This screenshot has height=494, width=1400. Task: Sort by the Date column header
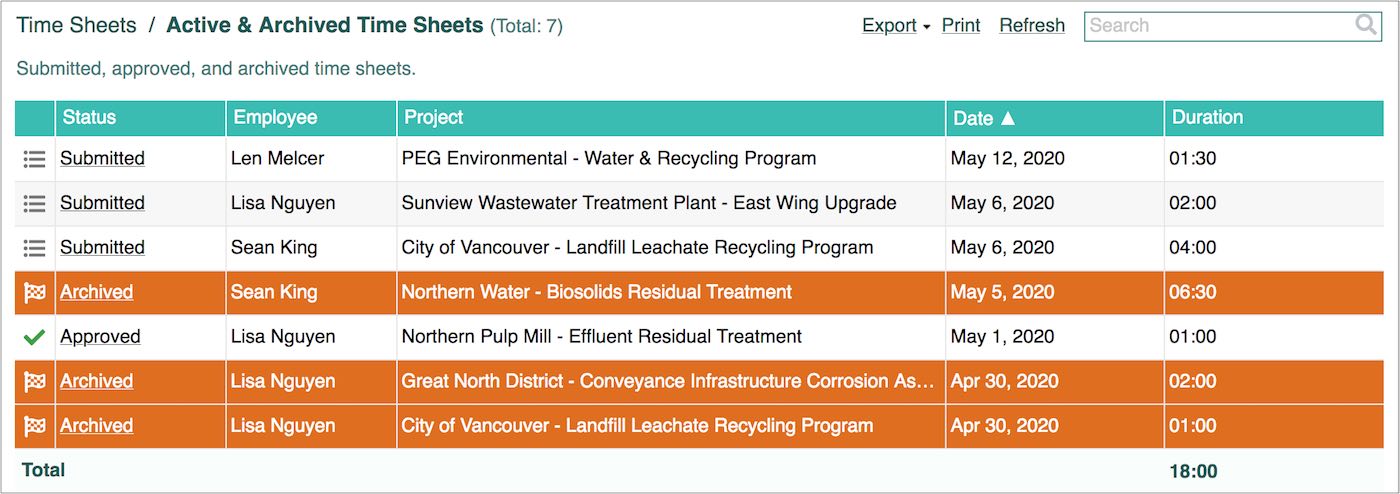point(984,118)
